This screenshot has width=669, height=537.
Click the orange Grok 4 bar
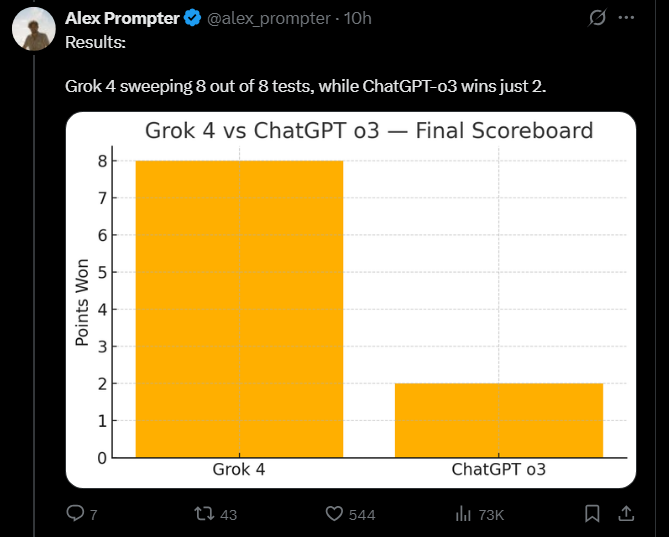tap(239, 309)
